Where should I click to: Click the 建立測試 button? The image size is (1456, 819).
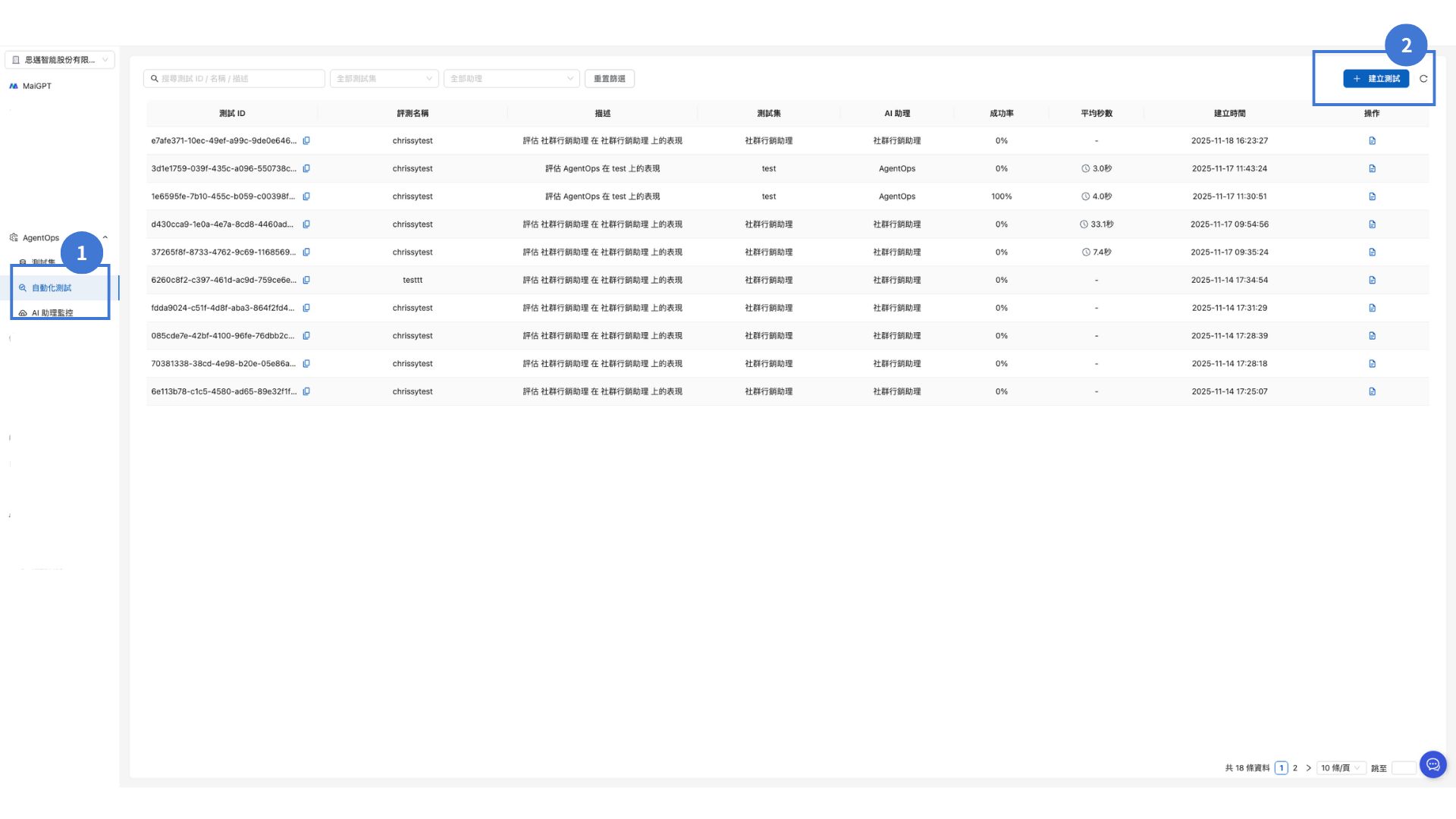click(1376, 79)
